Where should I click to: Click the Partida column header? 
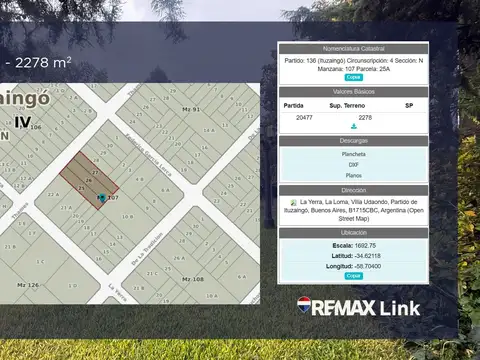click(293, 106)
